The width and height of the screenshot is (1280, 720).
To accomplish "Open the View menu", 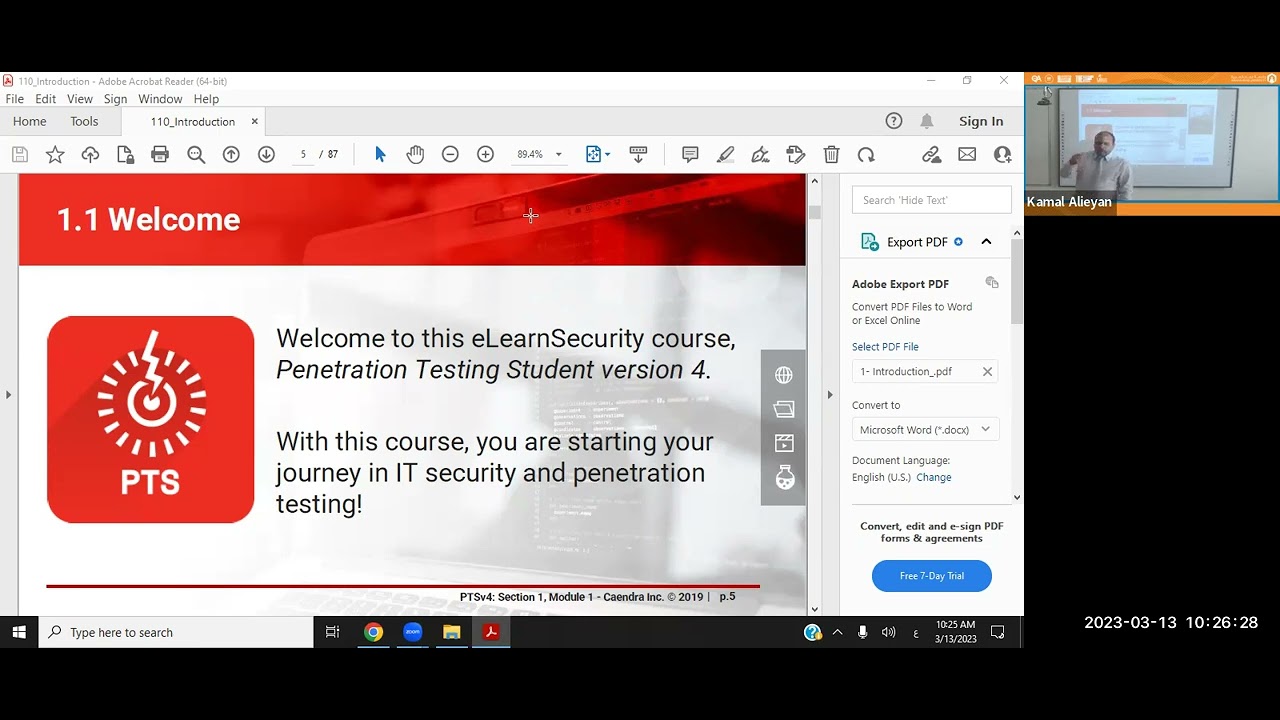I will (x=80, y=99).
